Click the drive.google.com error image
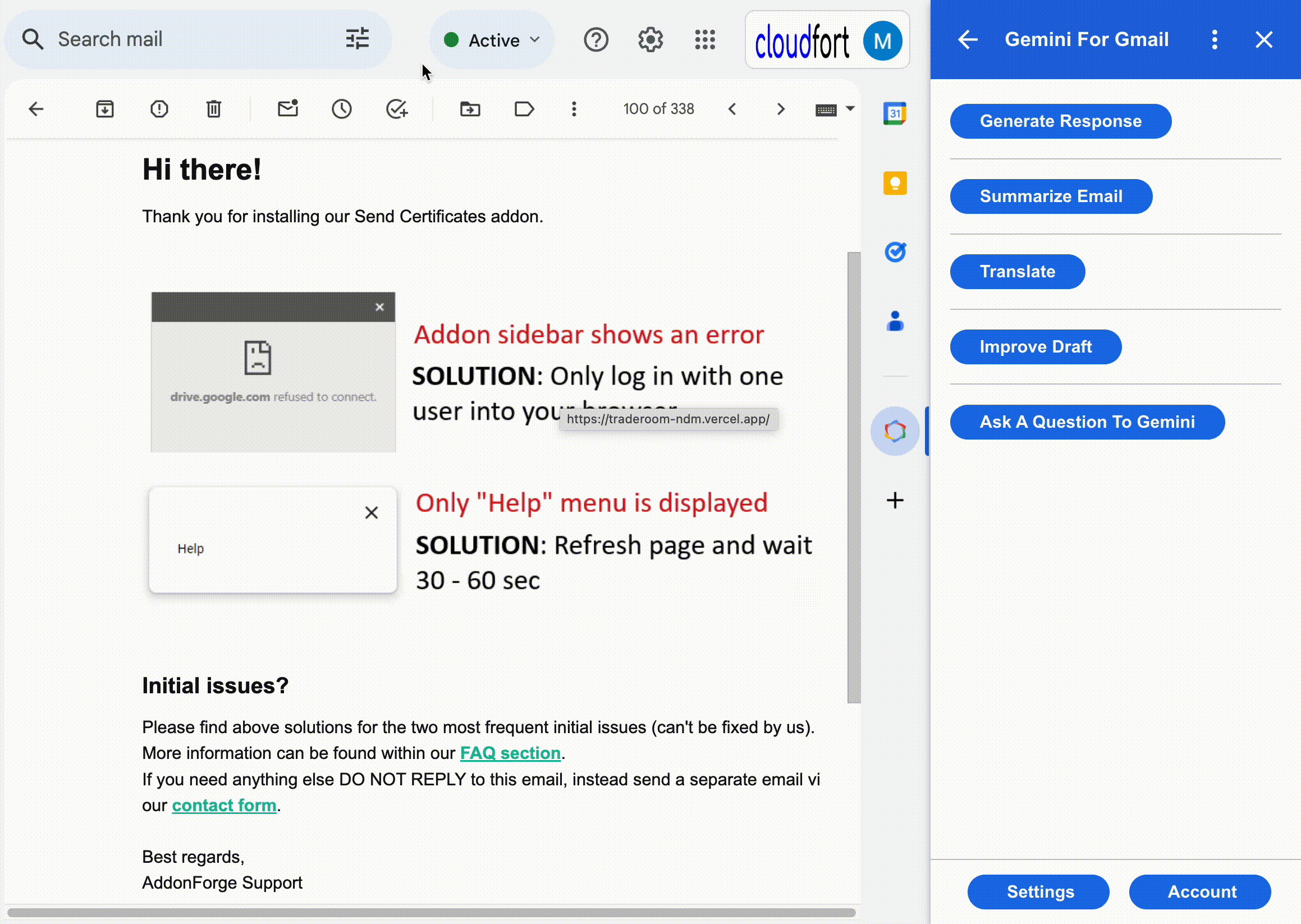 coord(273,372)
